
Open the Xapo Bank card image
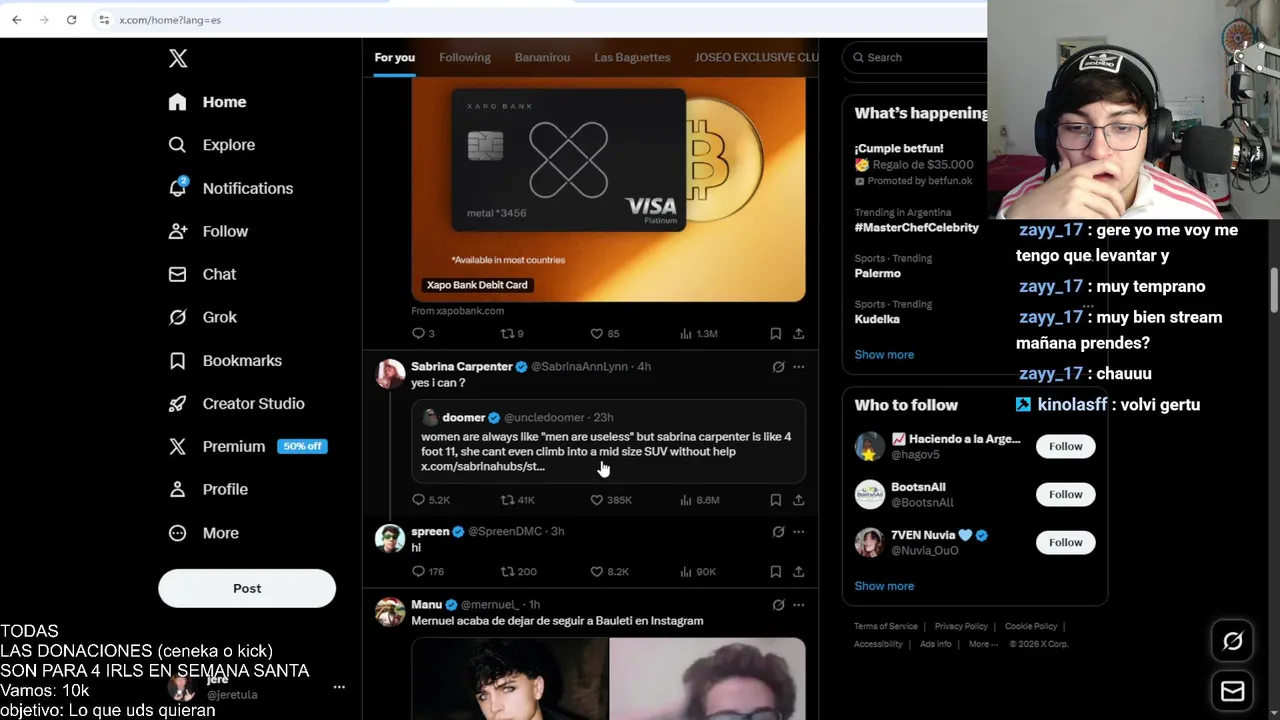(608, 189)
